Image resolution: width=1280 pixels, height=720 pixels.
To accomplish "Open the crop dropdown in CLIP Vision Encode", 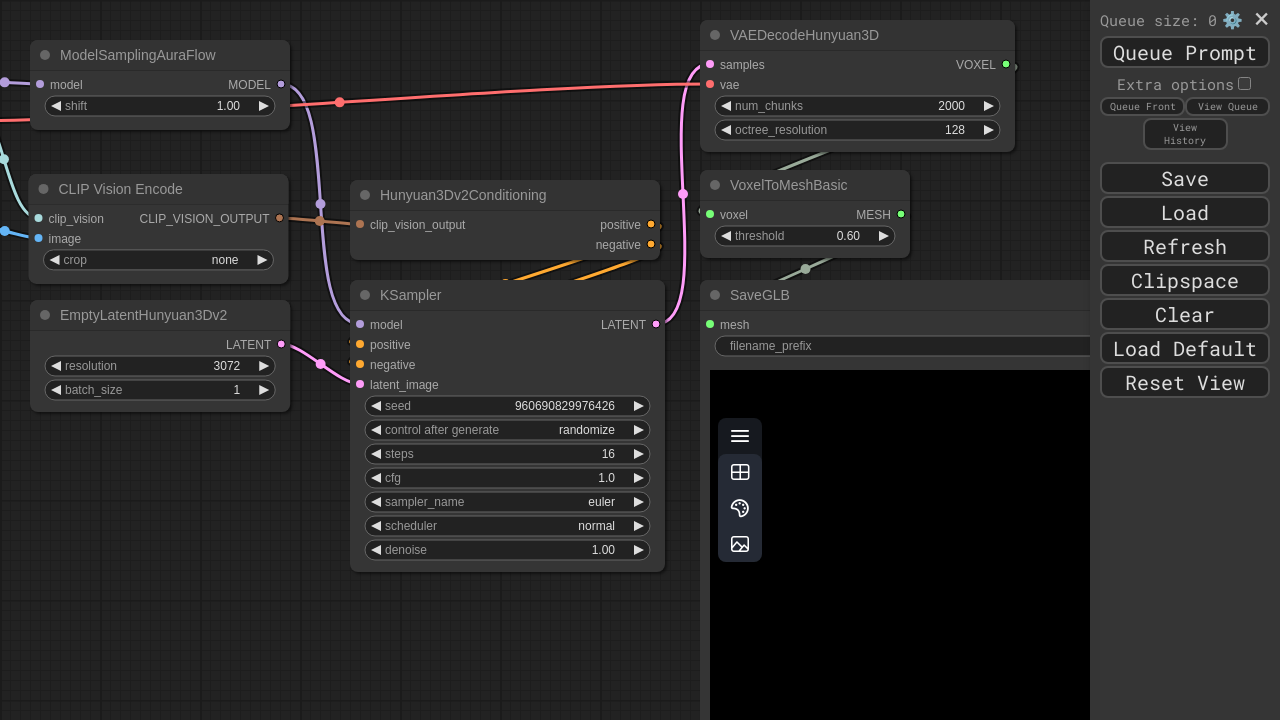I will click(x=158, y=260).
